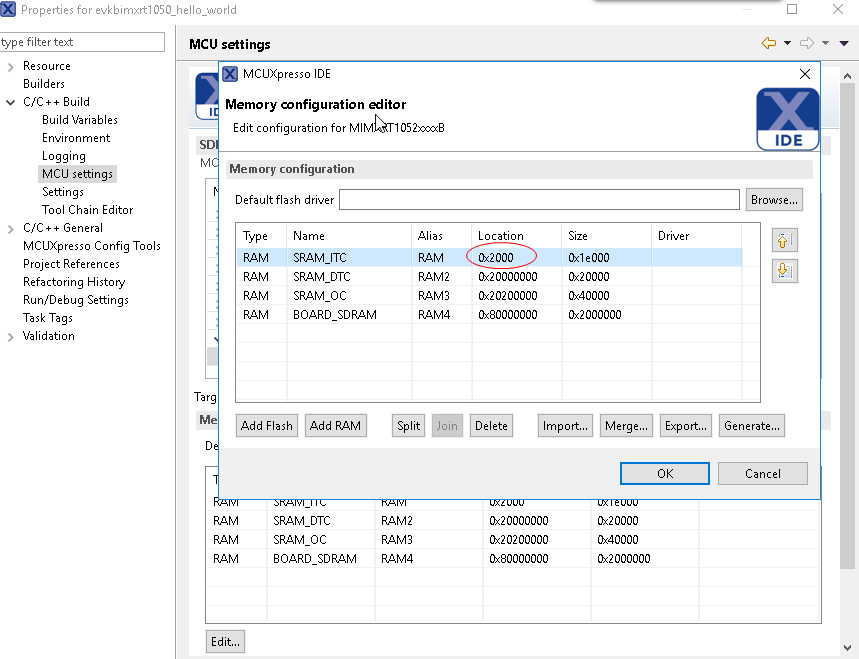This screenshot has width=859, height=659.
Task: Click the 0x20200000 location cell in dialog
Action: coord(517,296)
